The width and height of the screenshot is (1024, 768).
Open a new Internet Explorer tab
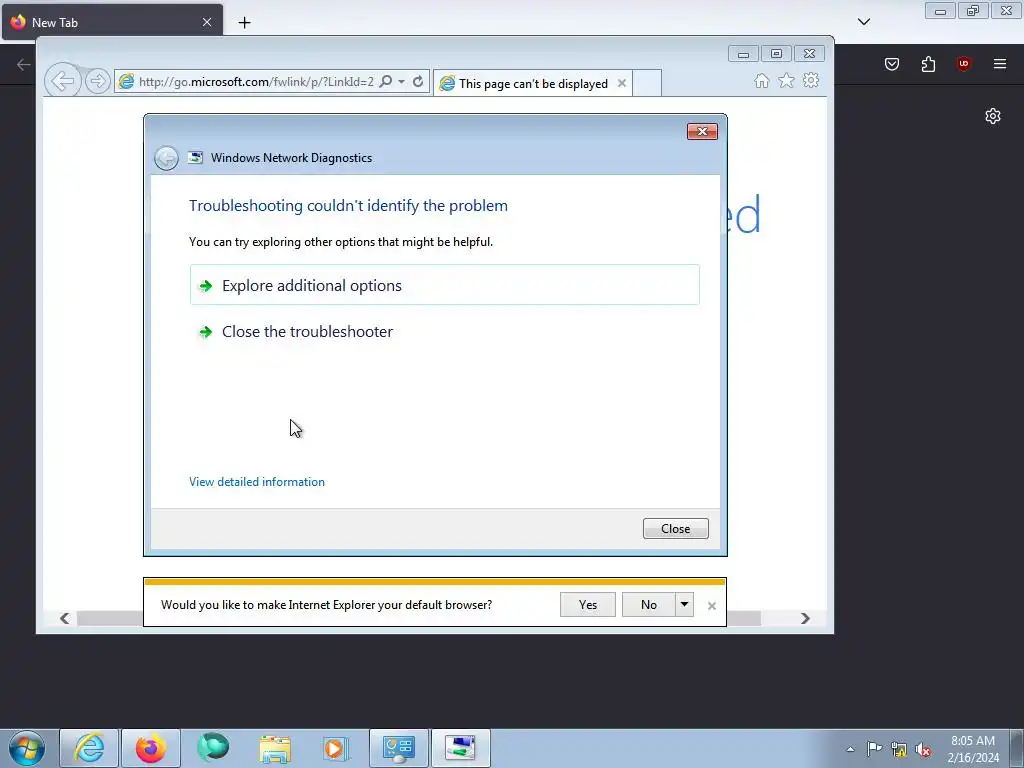(647, 83)
